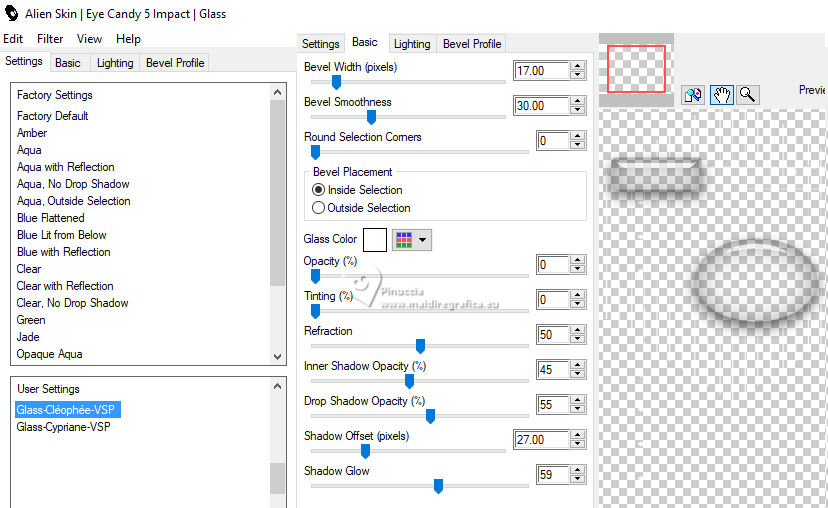Select the hand pan tool

coord(721,95)
